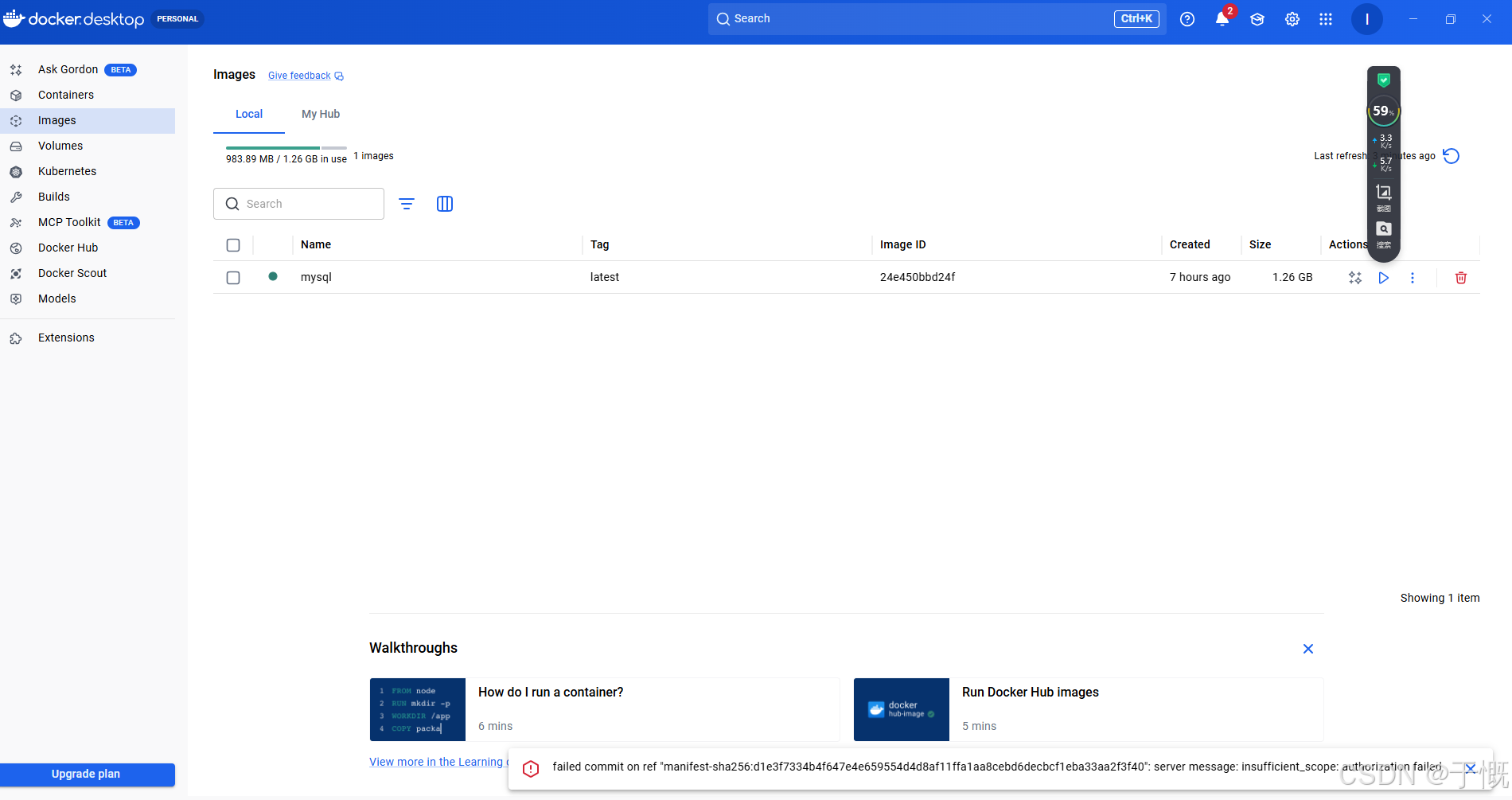Open the filter options icon

pos(407,204)
